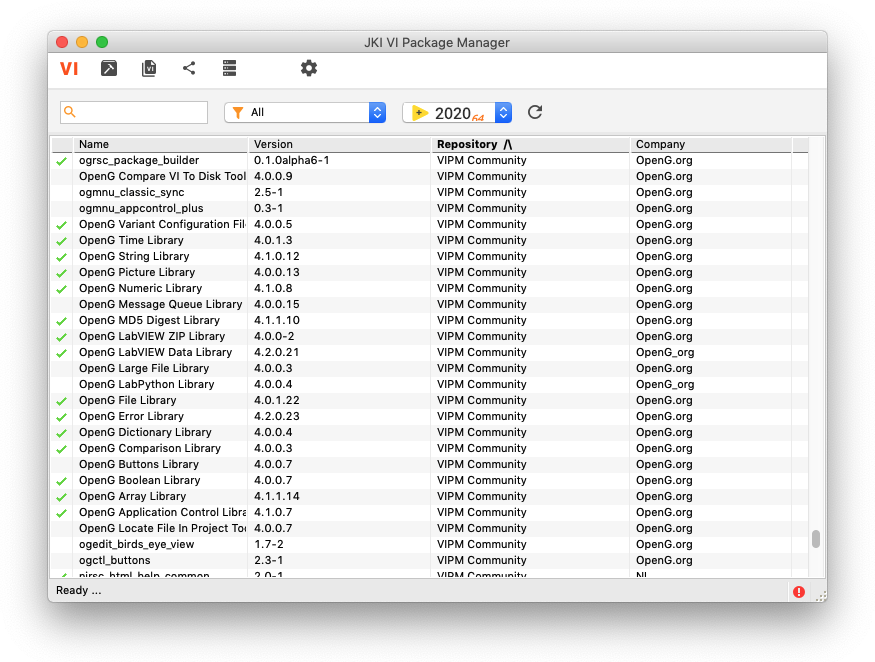Screen dimensions: 875x662
Task: Click OpenG_org company for LabPython Library
Action: (665, 385)
